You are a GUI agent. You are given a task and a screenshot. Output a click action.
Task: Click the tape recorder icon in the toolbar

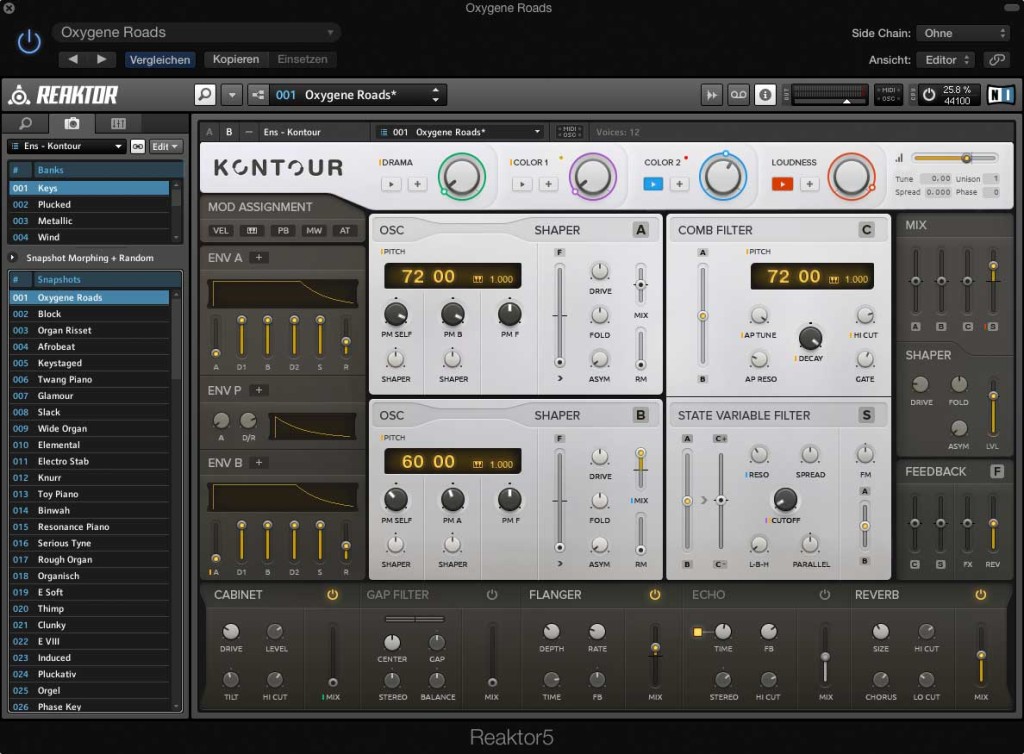click(x=738, y=95)
